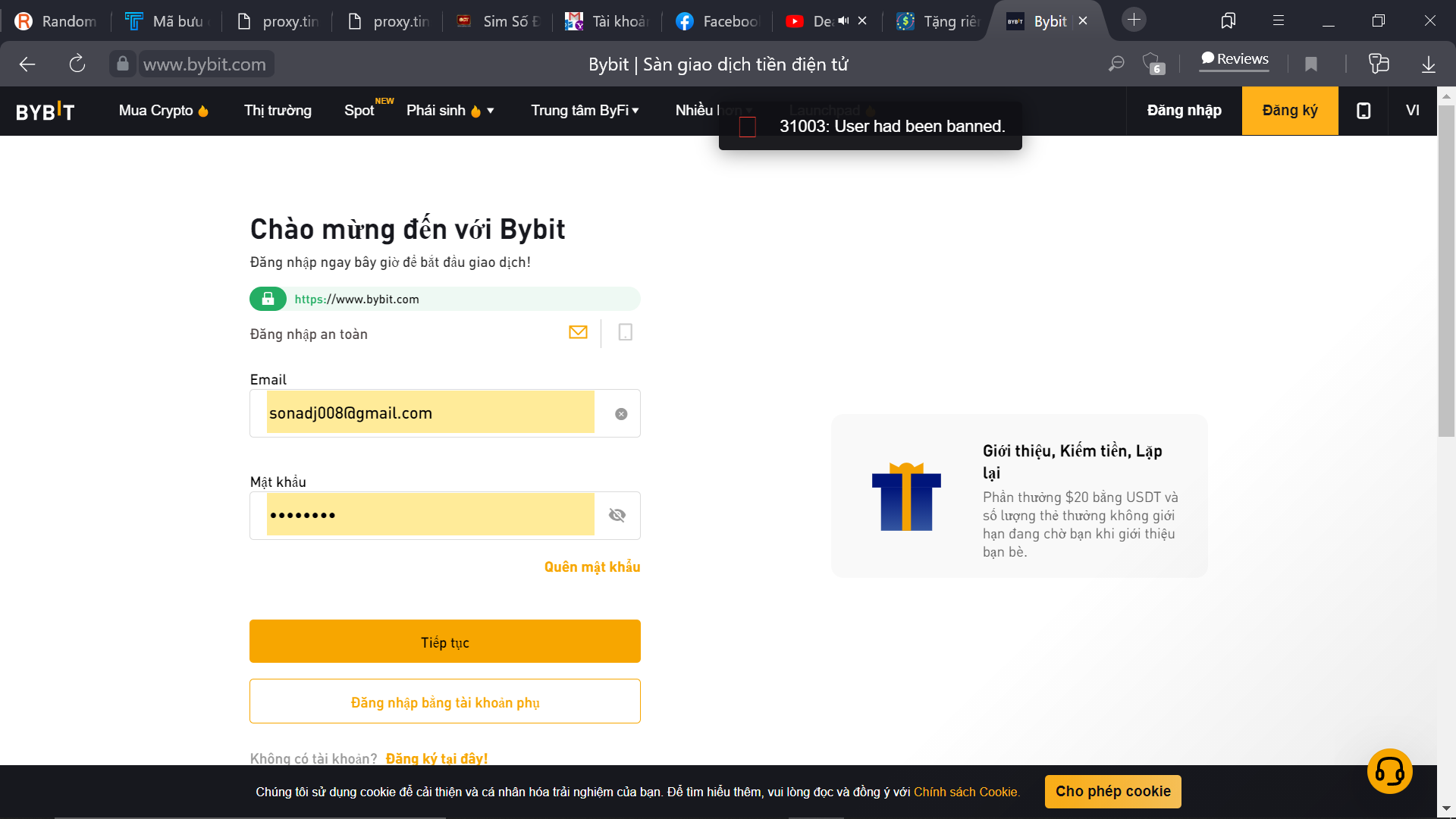Click into the Mật khẩu password field
1456x819 pixels.
430,516
